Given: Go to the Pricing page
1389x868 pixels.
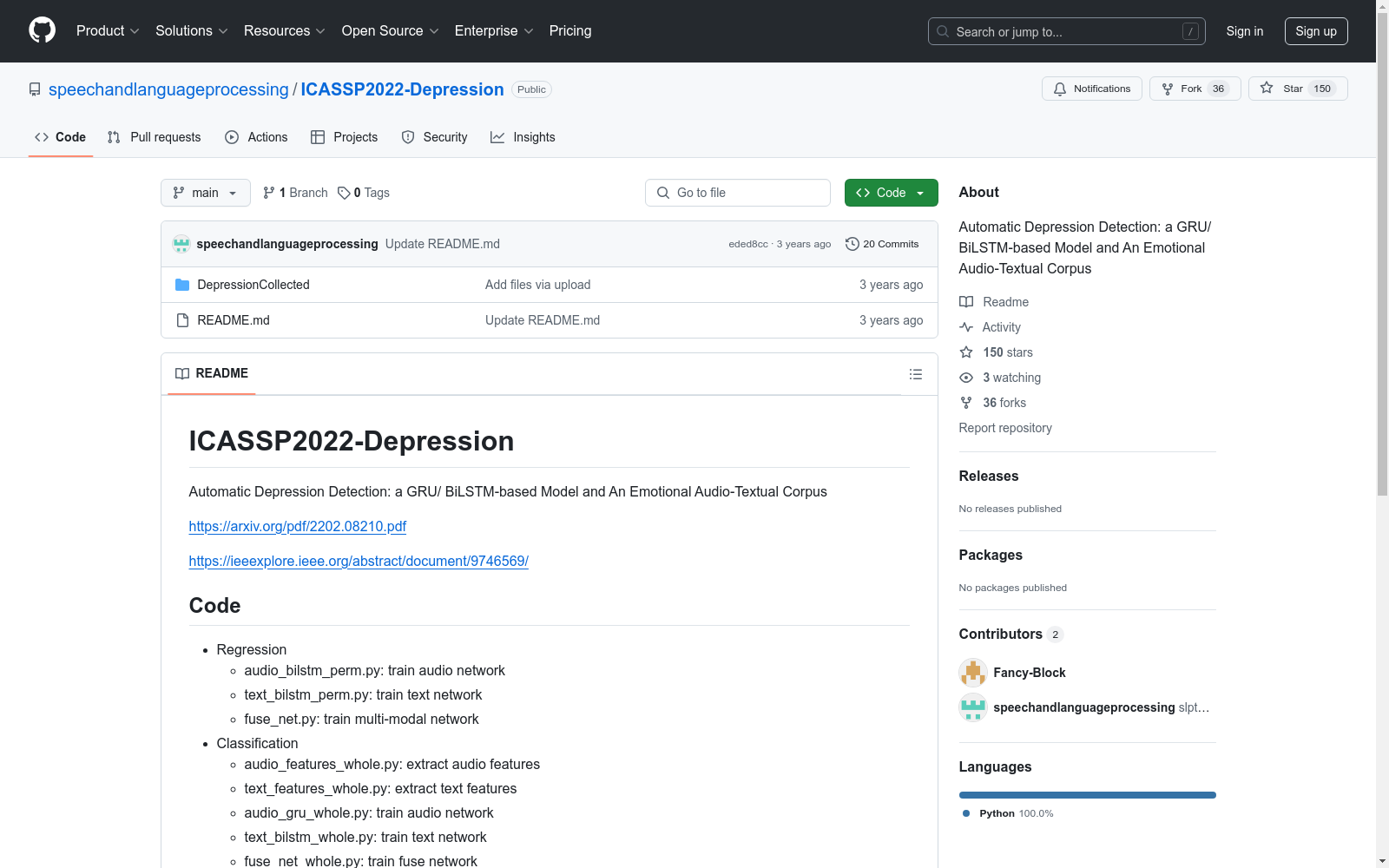Looking at the screenshot, I should [x=570, y=30].
